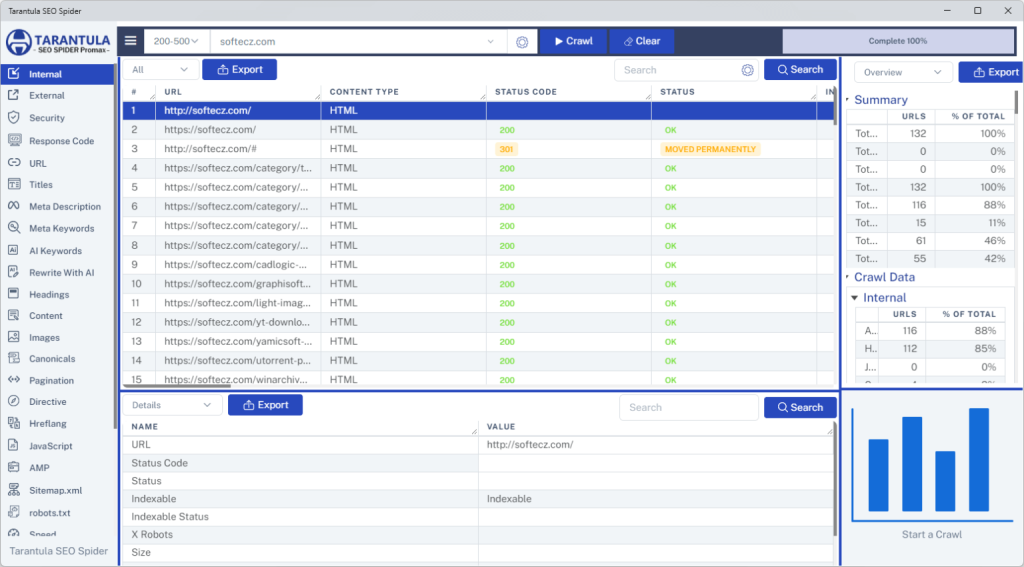The height and width of the screenshot is (567, 1024).
Task: Click the AMP icon in the sidebar
Action: coord(14,467)
